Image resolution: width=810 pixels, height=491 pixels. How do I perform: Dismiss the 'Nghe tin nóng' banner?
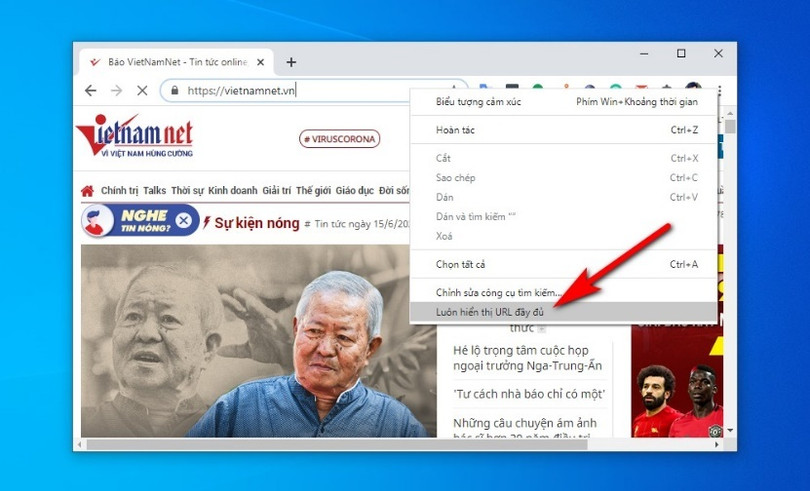(183, 220)
